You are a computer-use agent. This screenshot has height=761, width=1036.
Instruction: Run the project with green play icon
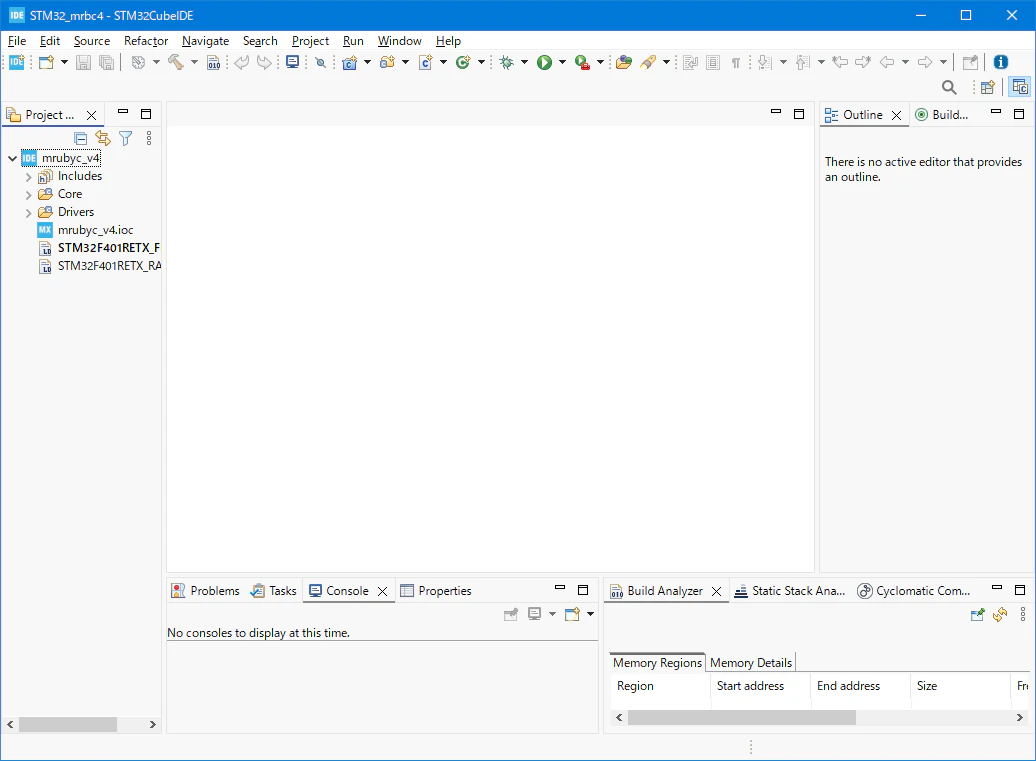544,62
